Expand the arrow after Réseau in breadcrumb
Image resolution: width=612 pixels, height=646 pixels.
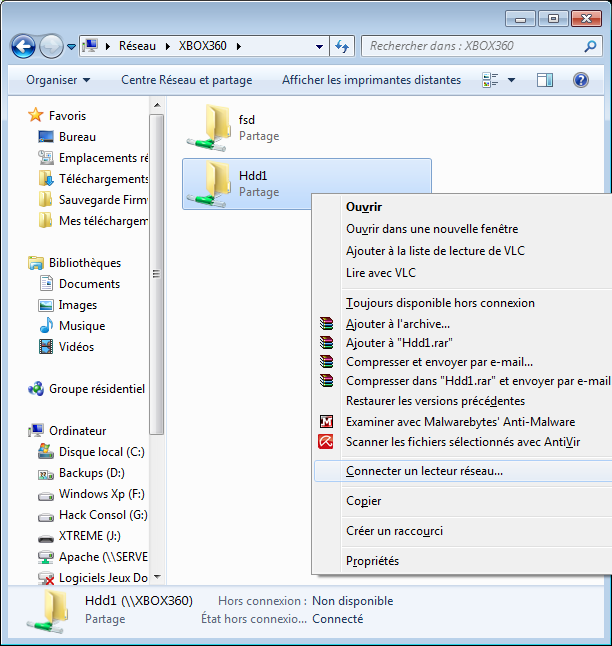168,46
